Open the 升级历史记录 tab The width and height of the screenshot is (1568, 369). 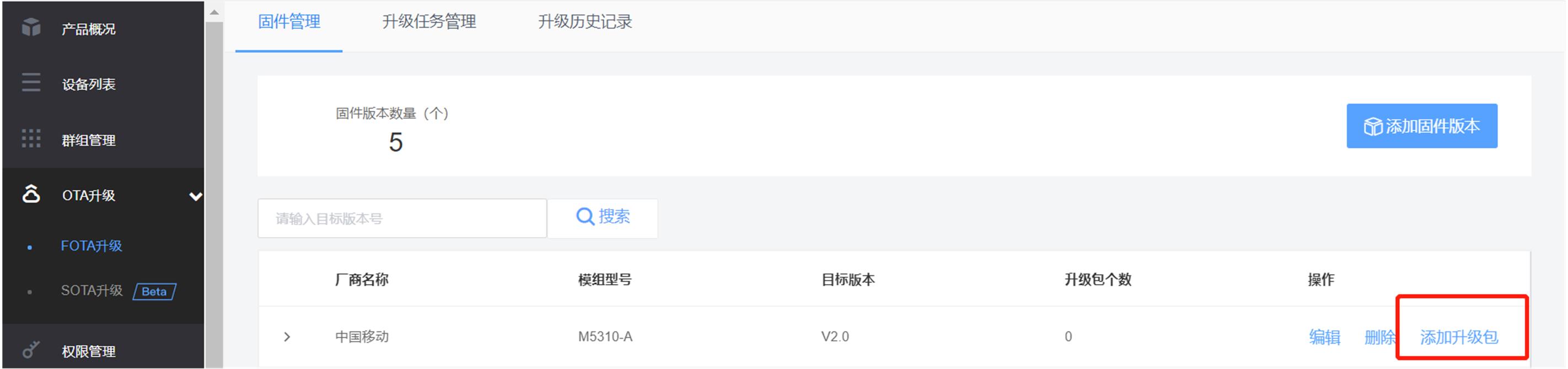tap(585, 22)
